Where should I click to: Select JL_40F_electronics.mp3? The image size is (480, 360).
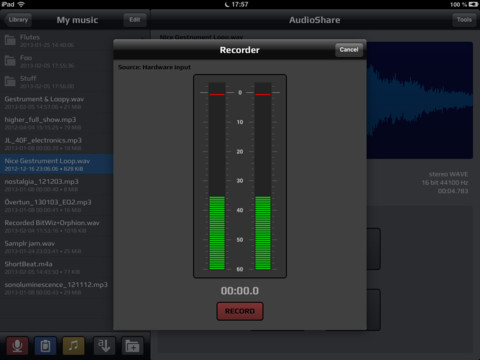pyautogui.click(x=57, y=144)
